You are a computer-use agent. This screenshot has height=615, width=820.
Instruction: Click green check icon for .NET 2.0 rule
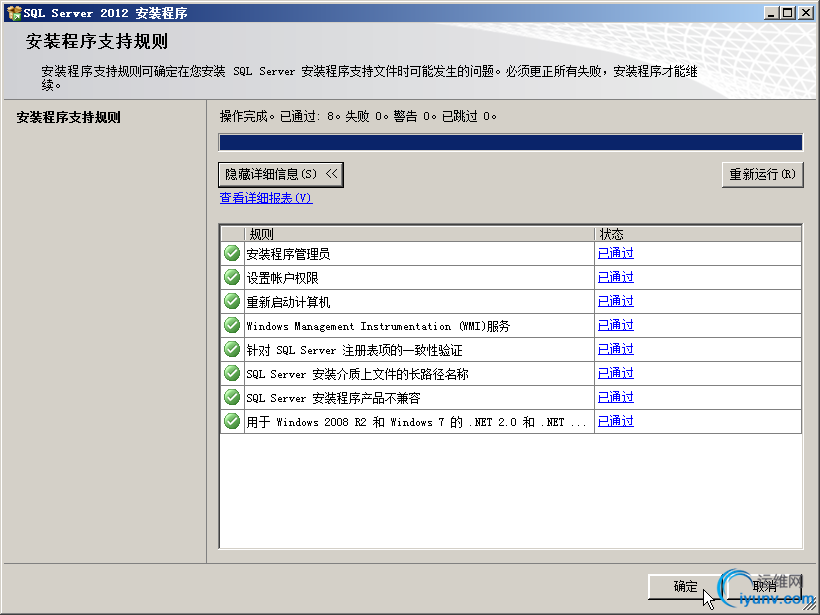click(232, 422)
